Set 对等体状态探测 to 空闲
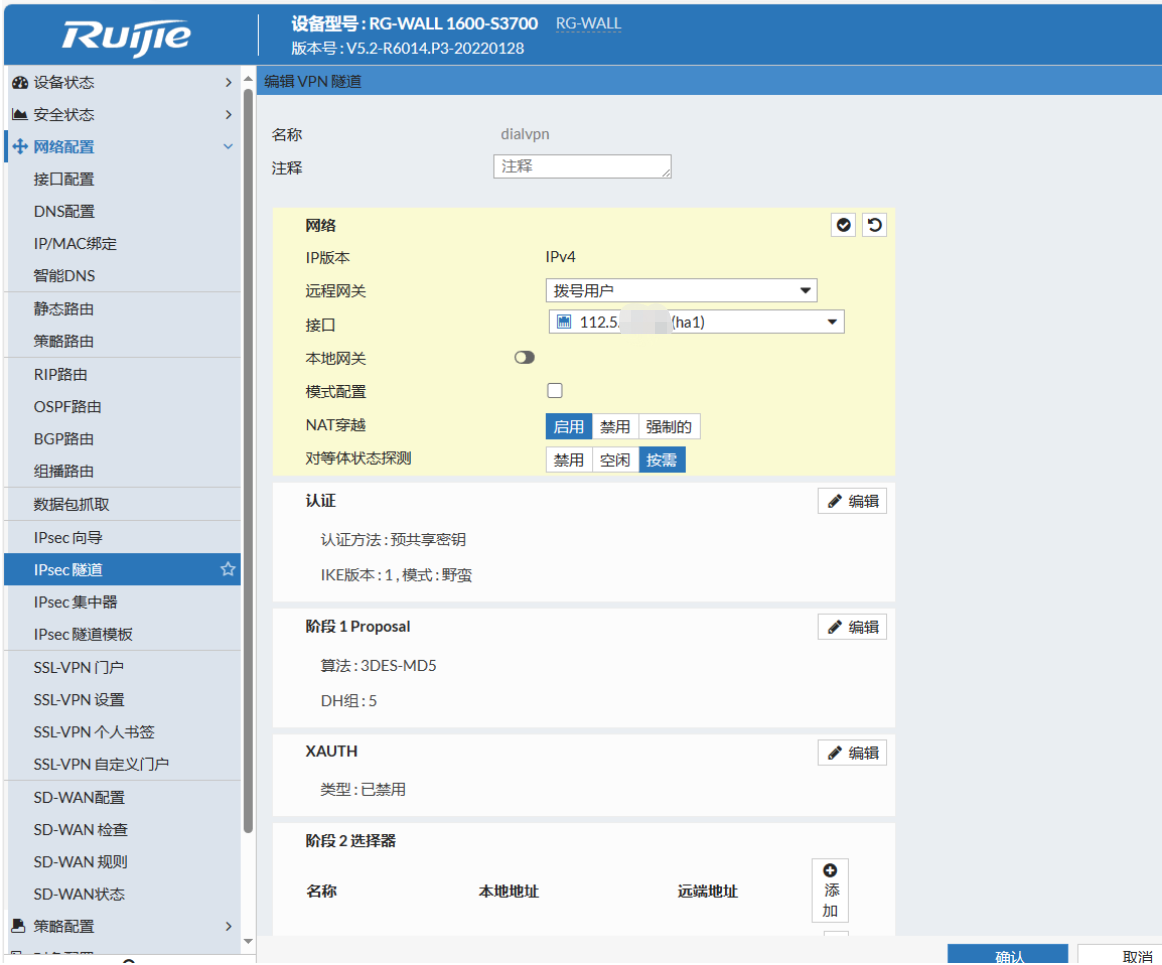1162x965 pixels. click(x=615, y=460)
